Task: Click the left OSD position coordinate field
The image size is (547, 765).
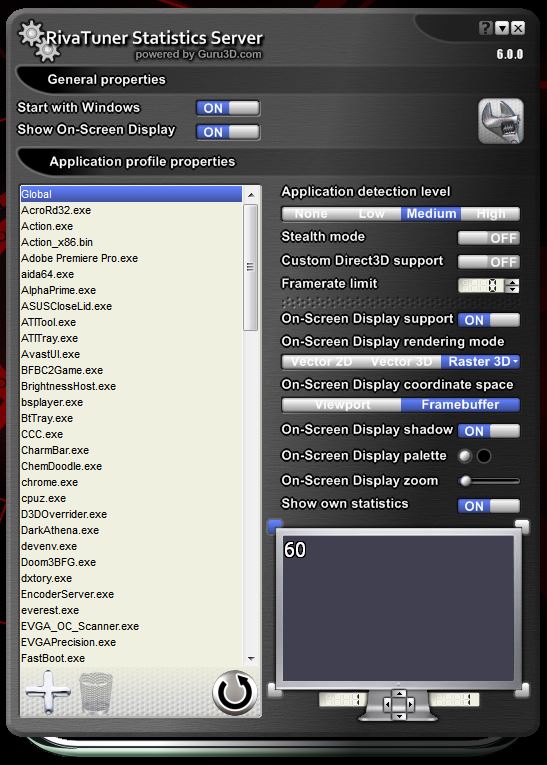Action: 343,700
